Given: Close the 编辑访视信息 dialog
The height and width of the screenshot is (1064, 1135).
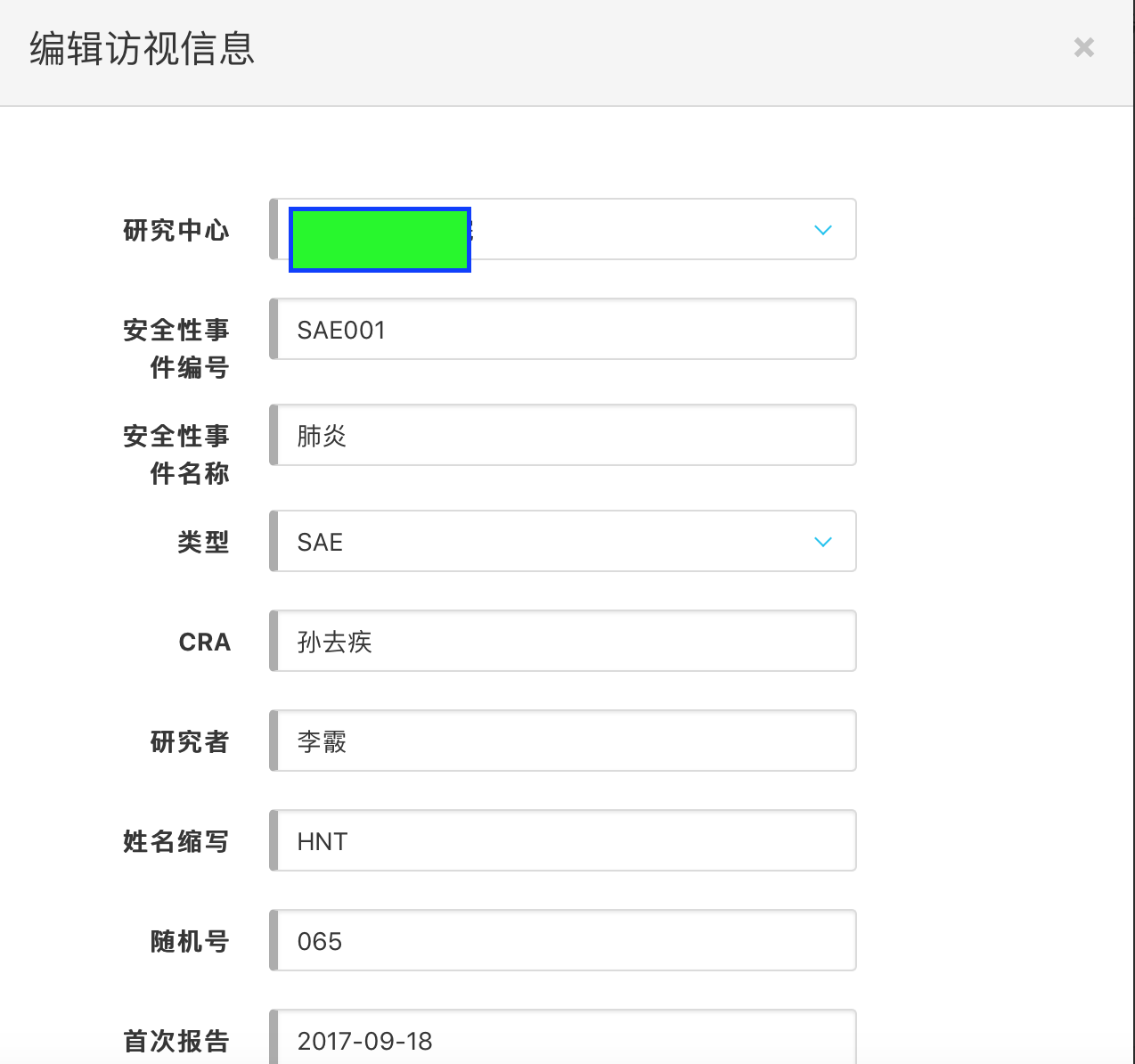Looking at the screenshot, I should point(1083,47).
